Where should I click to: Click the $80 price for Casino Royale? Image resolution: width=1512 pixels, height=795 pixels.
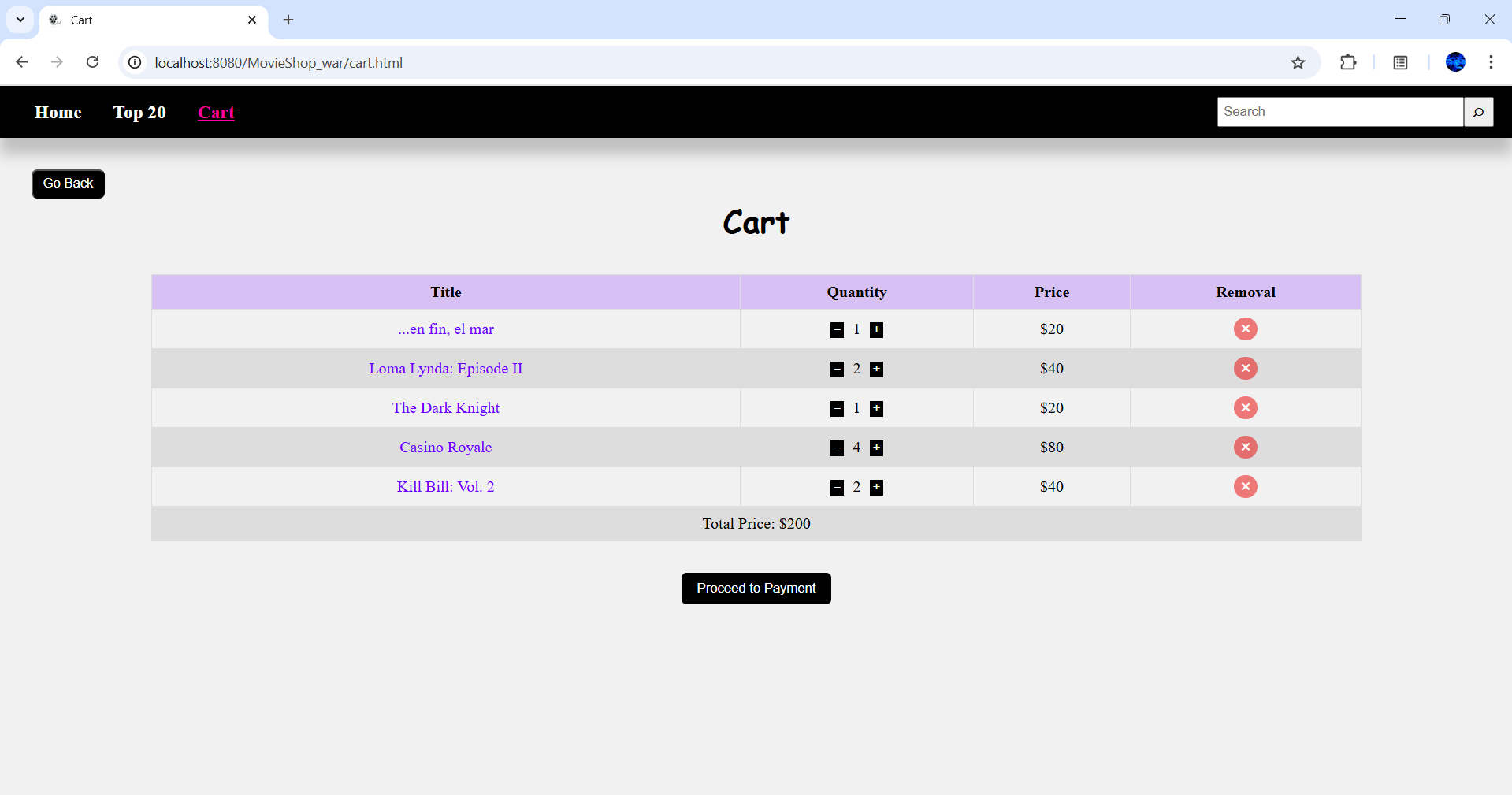(x=1052, y=448)
